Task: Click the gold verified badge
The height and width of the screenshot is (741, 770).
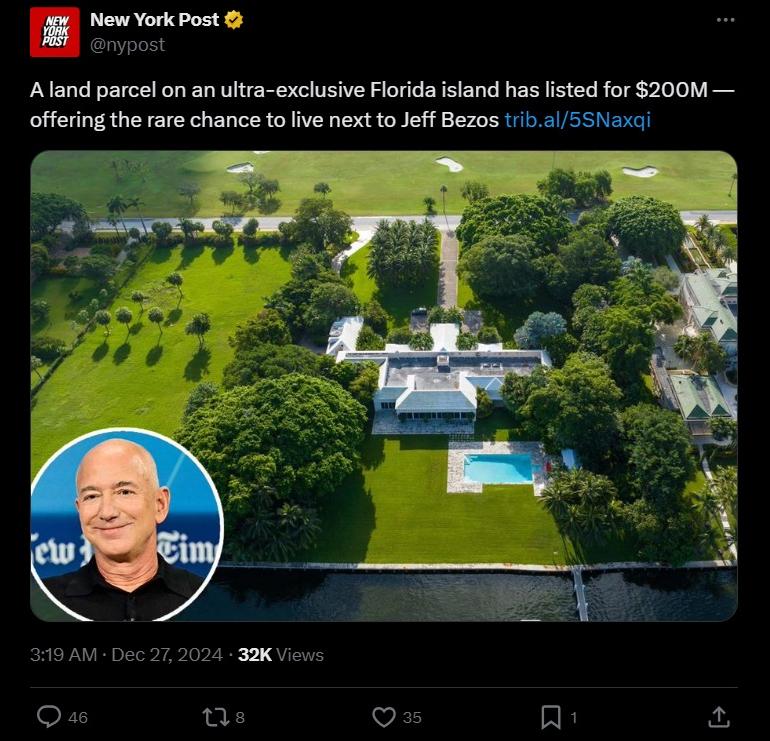Action: [233, 20]
